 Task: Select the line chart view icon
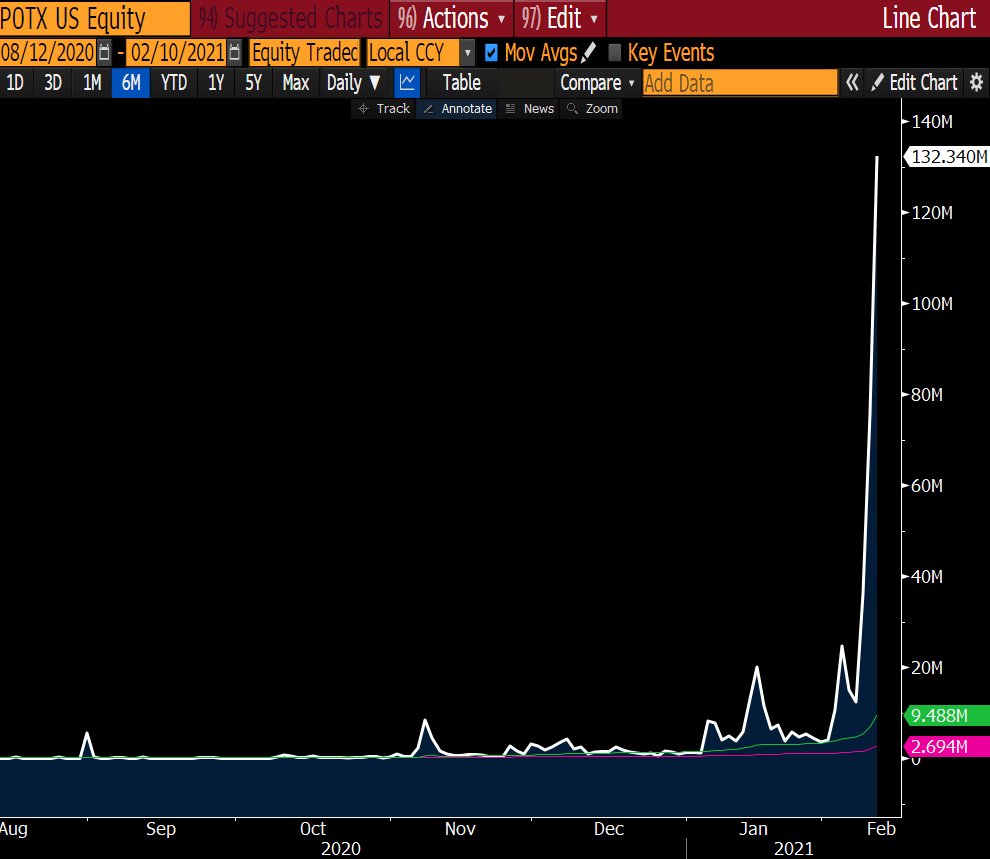coord(407,83)
